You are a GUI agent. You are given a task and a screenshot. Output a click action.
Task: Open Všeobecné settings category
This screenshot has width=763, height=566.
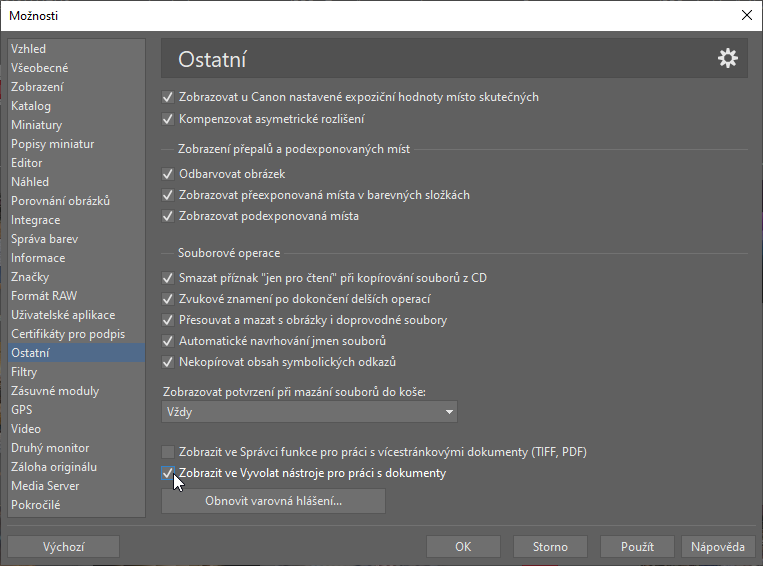76,68
